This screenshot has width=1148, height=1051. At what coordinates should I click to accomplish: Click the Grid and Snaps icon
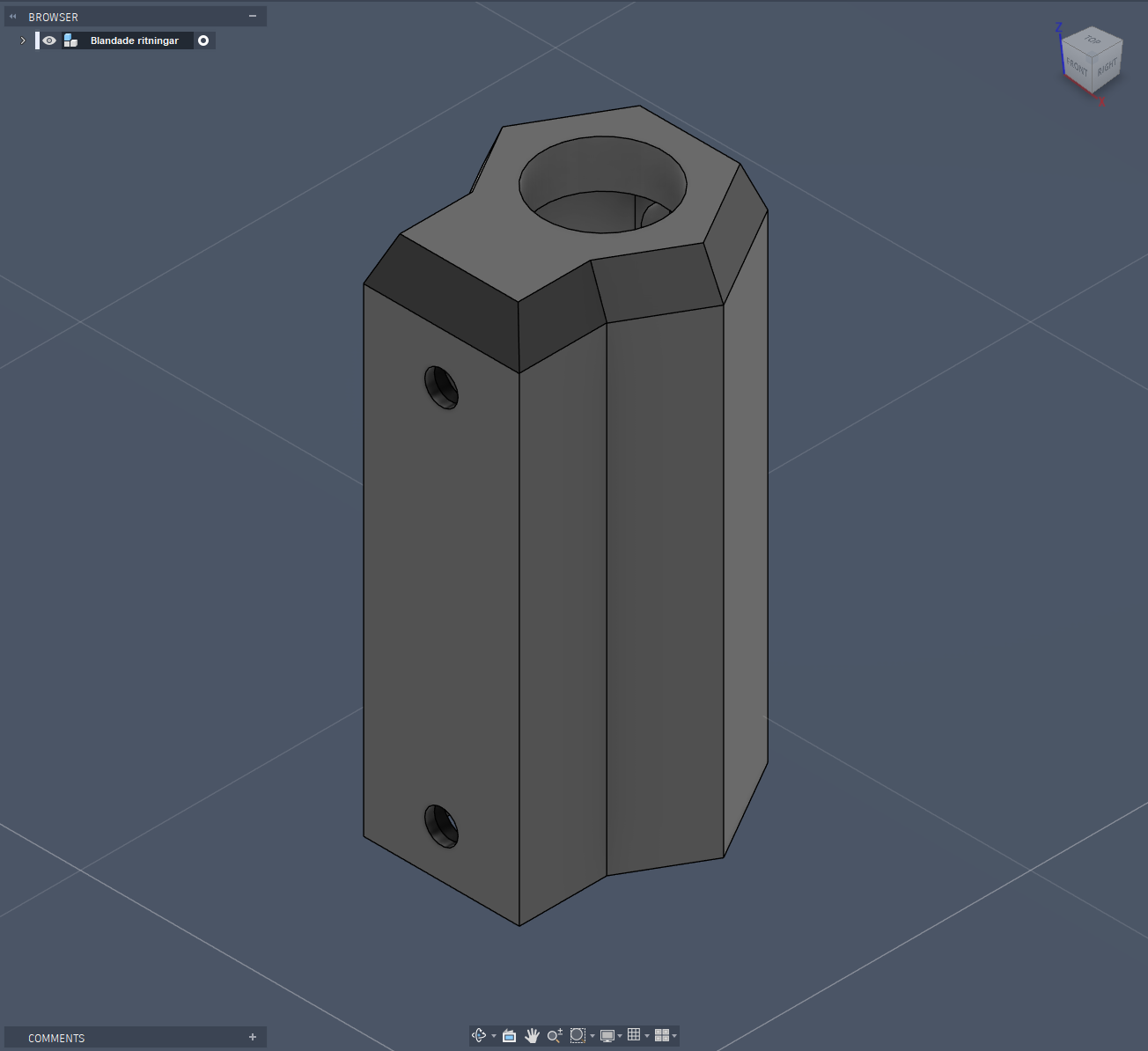[x=634, y=1035]
